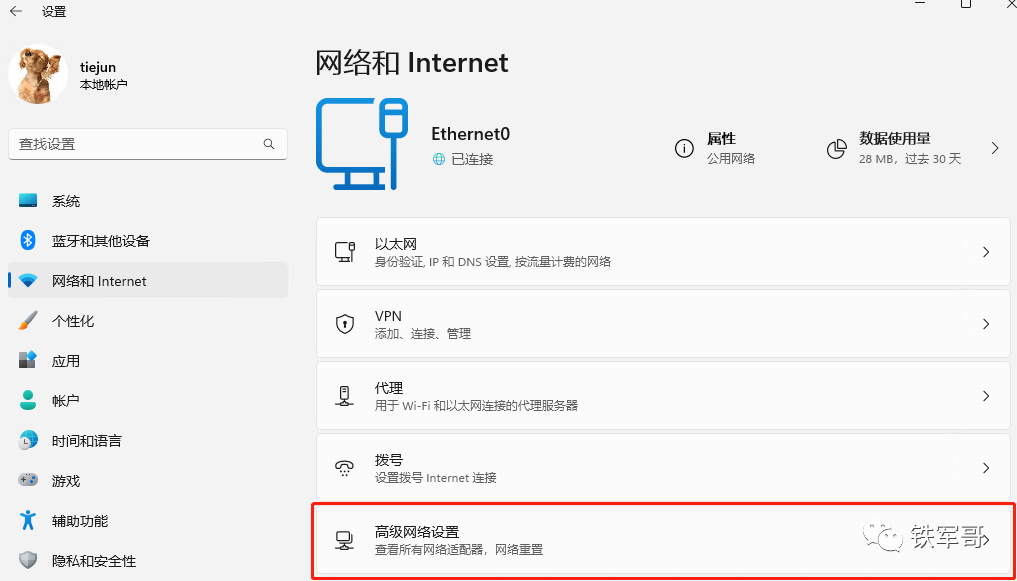This screenshot has height=581, width=1017.
Task: Expand the 以太网 row chevron
Action: pyautogui.click(x=985, y=252)
